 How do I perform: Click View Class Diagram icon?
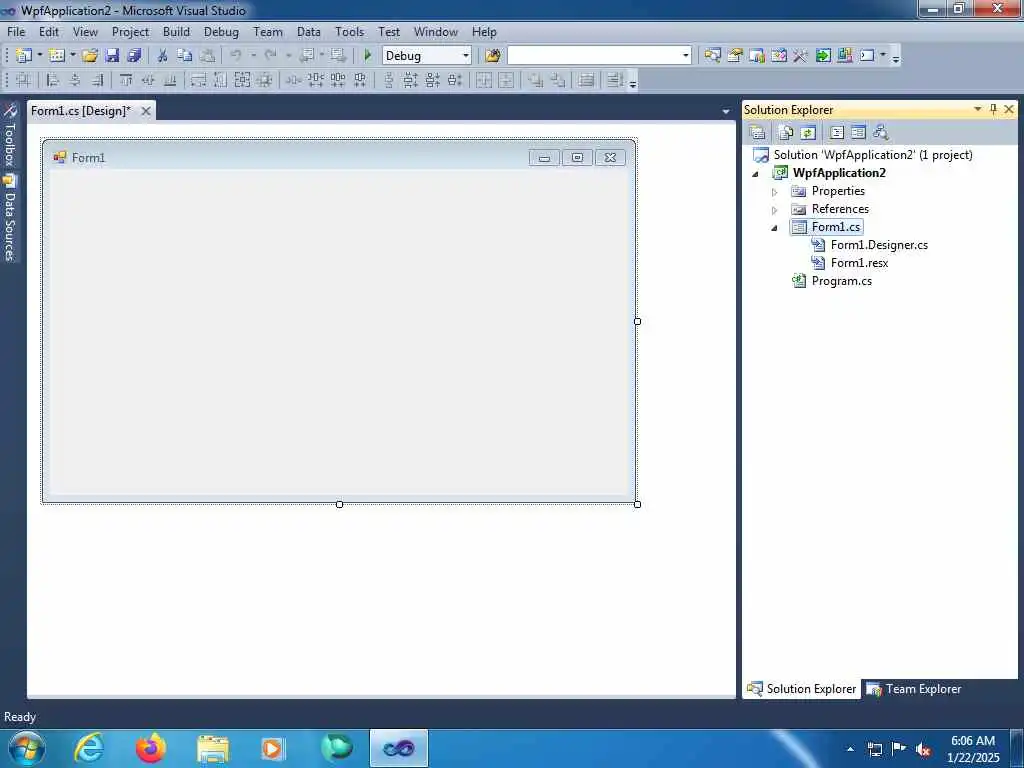click(x=881, y=133)
